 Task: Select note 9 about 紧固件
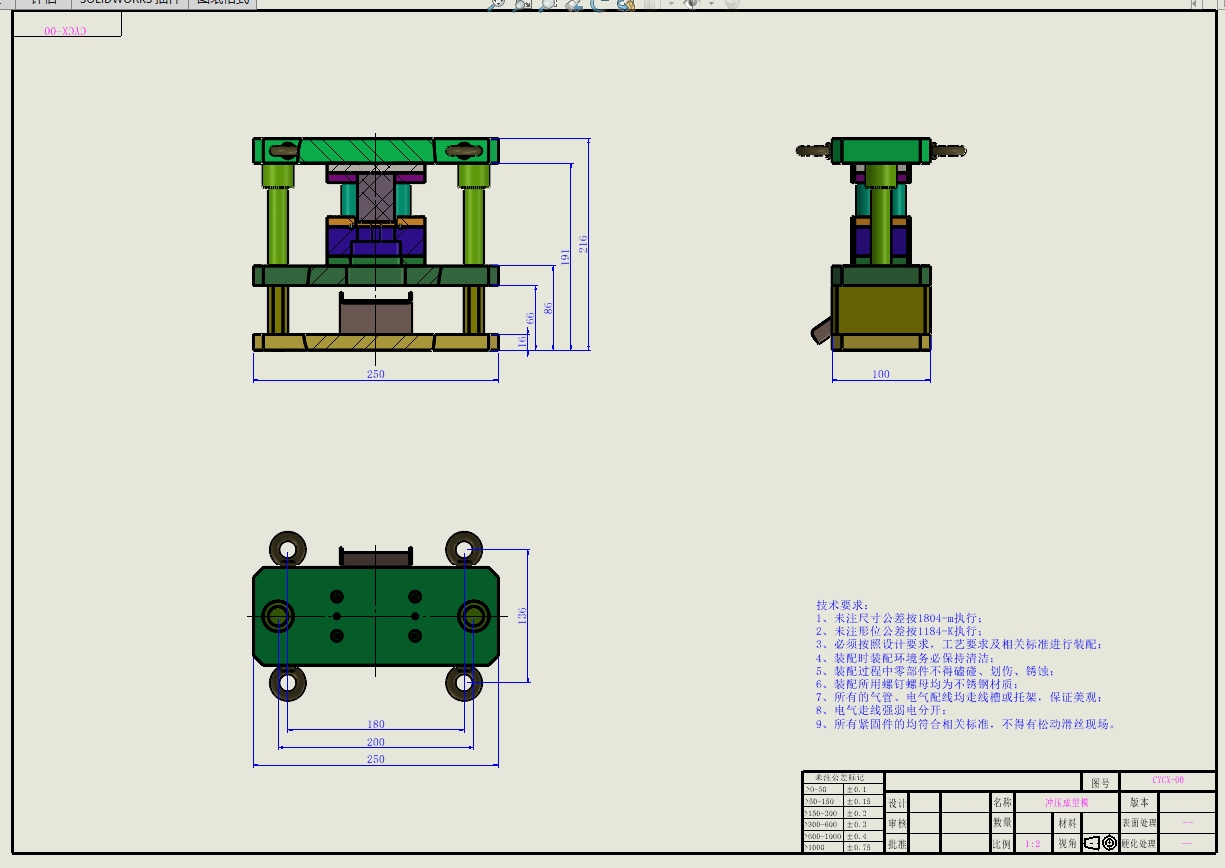pos(966,724)
